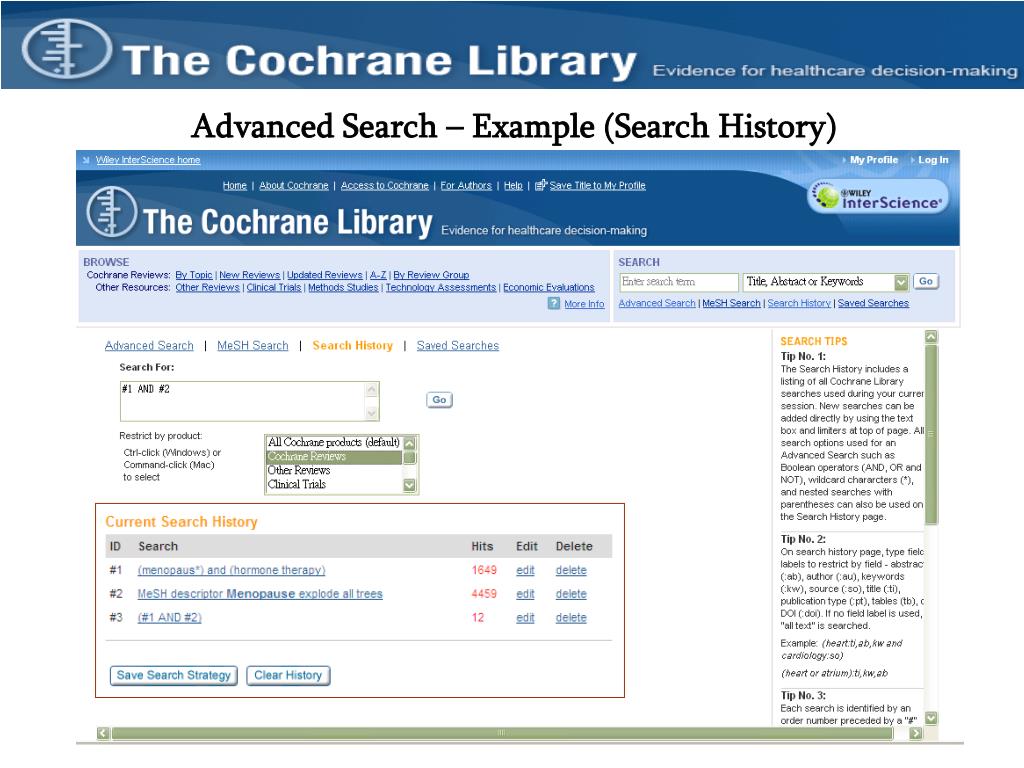Viewport: 1024px width, 768px height.
Task: Click By Review Group link
Action: (x=431, y=275)
